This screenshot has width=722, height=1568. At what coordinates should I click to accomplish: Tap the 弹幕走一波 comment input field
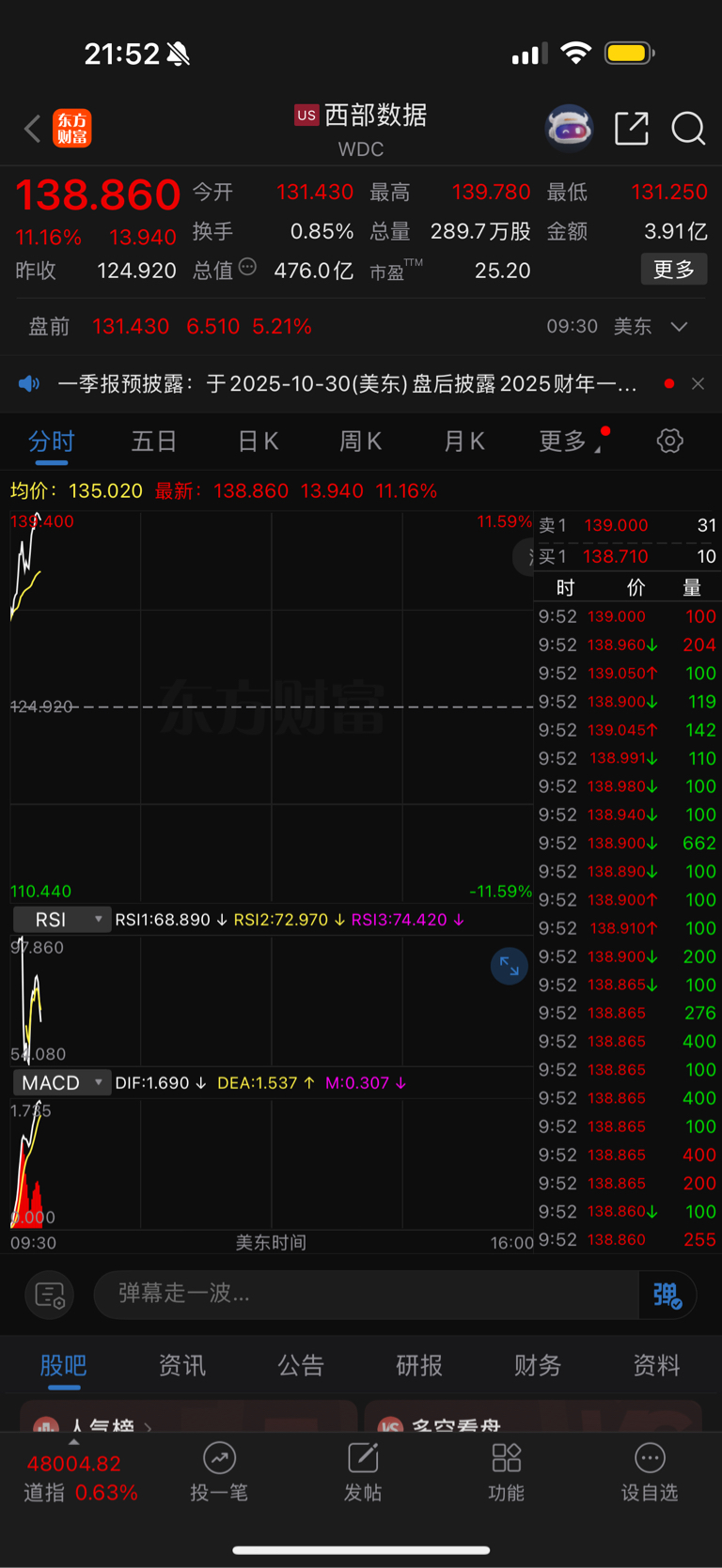pos(367,1296)
